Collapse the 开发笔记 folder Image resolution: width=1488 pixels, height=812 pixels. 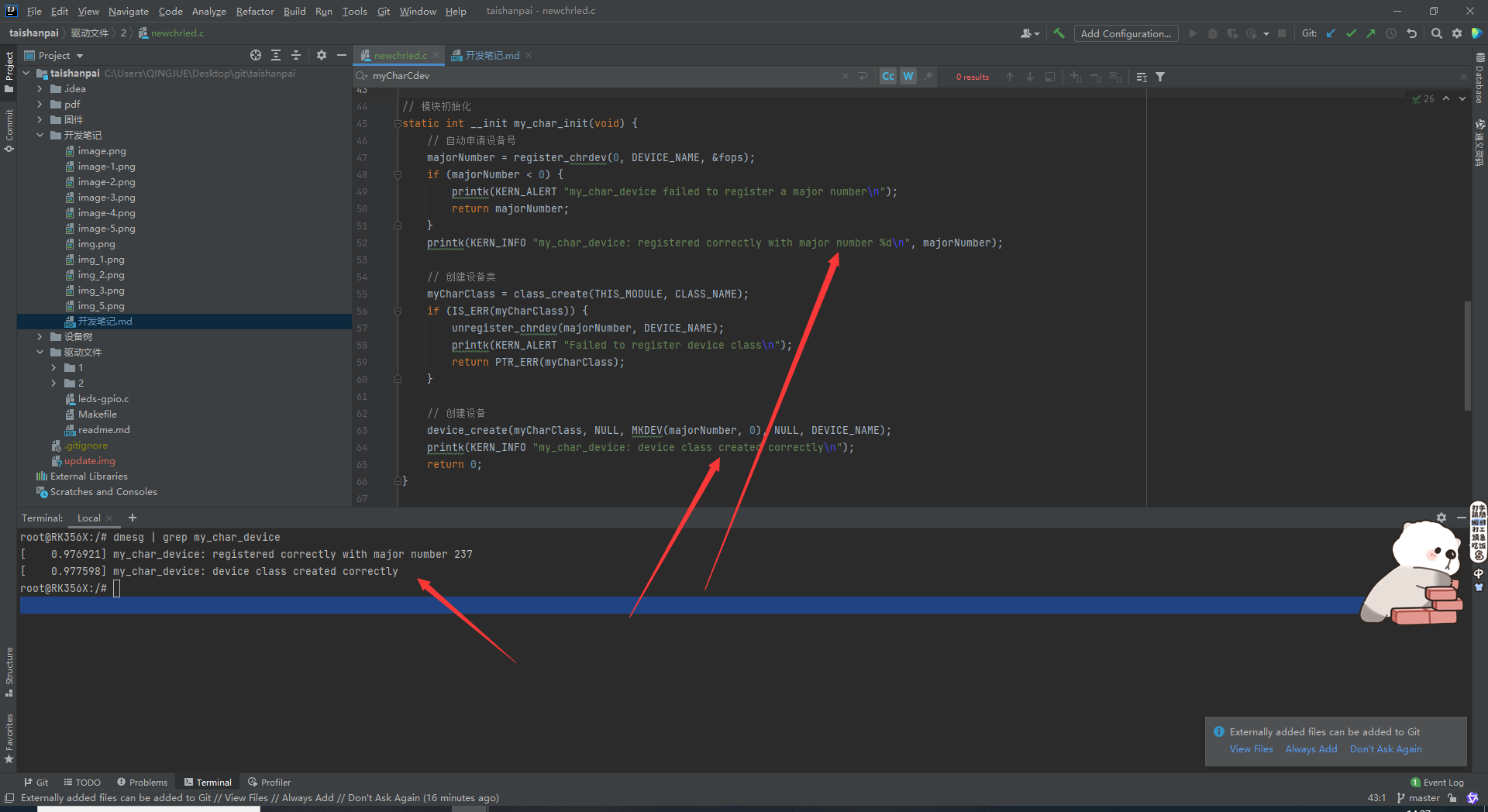click(x=40, y=135)
